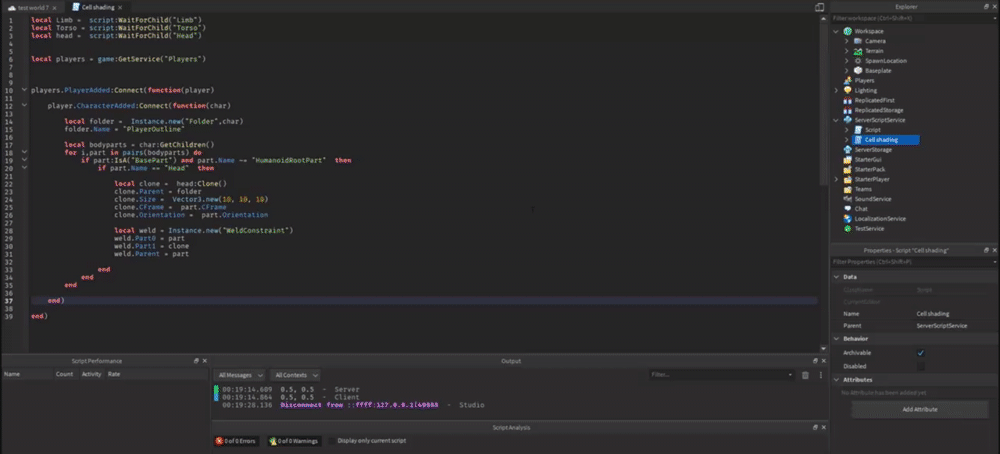Screen dimensions: 1000x454
Task: Toggle the 0 of 0 Errors filter
Action: pyautogui.click(x=237, y=441)
